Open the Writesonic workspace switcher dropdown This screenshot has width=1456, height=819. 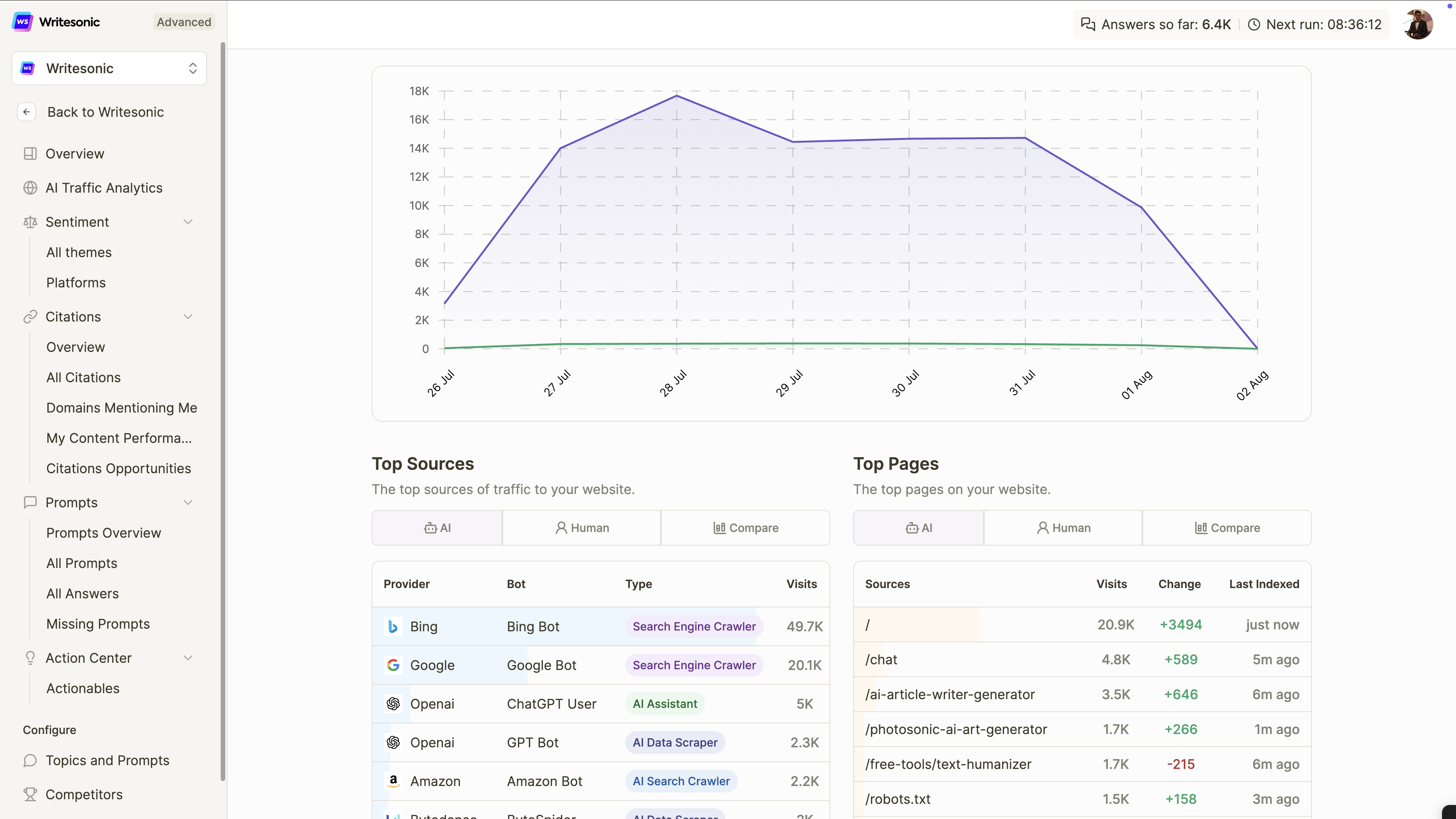pos(109,68)
